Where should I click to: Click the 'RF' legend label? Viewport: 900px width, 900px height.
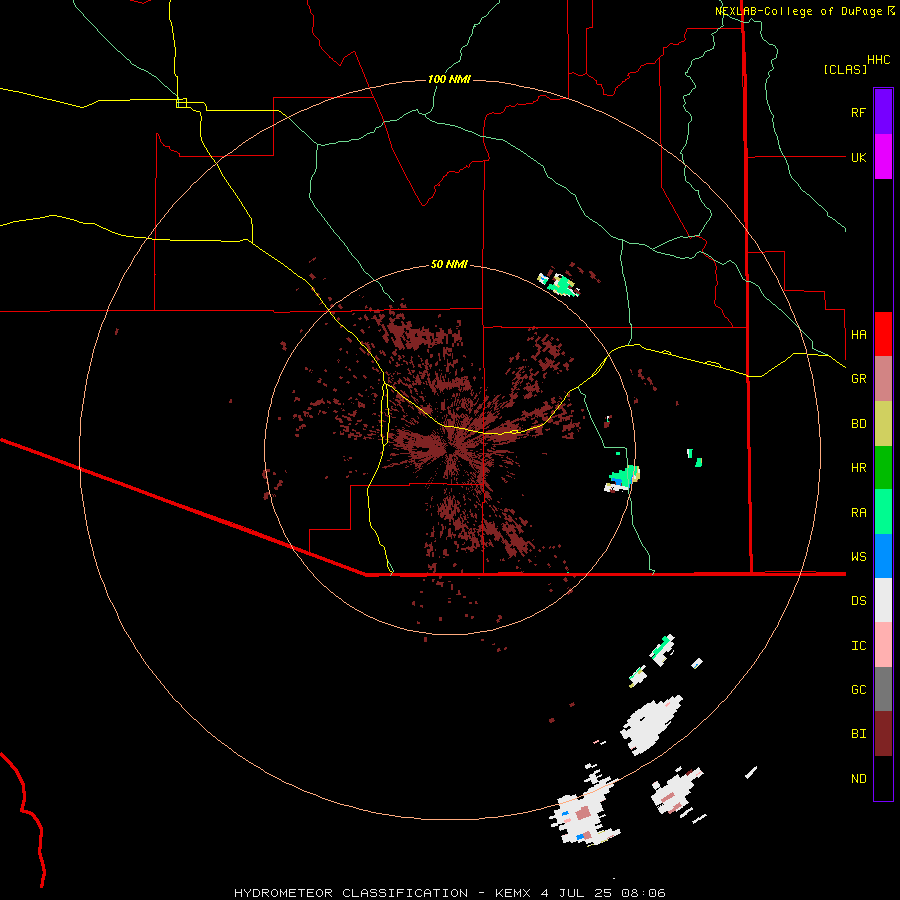point(858,112)
